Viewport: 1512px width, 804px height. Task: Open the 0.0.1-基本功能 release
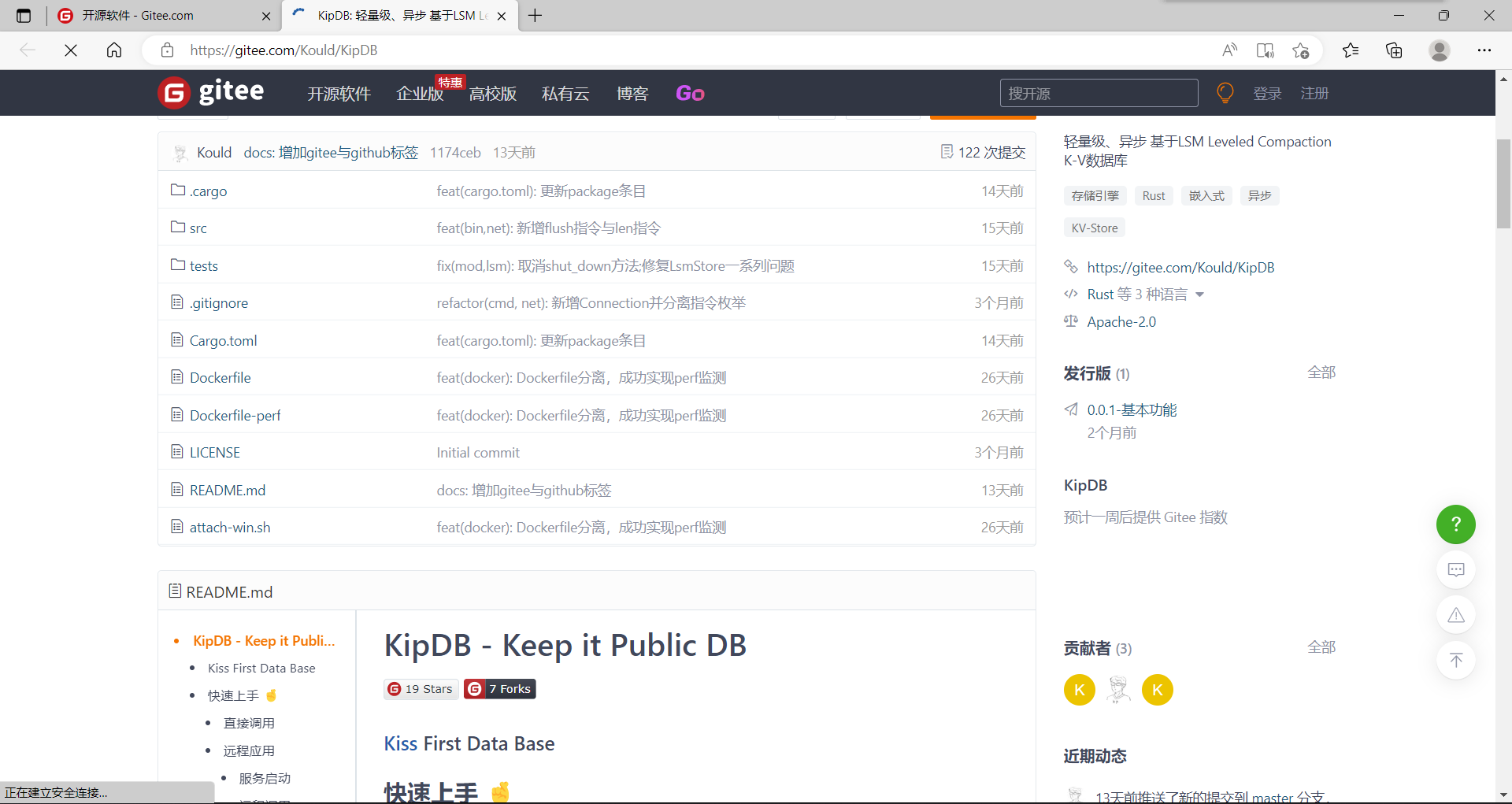coord(1132,409)
